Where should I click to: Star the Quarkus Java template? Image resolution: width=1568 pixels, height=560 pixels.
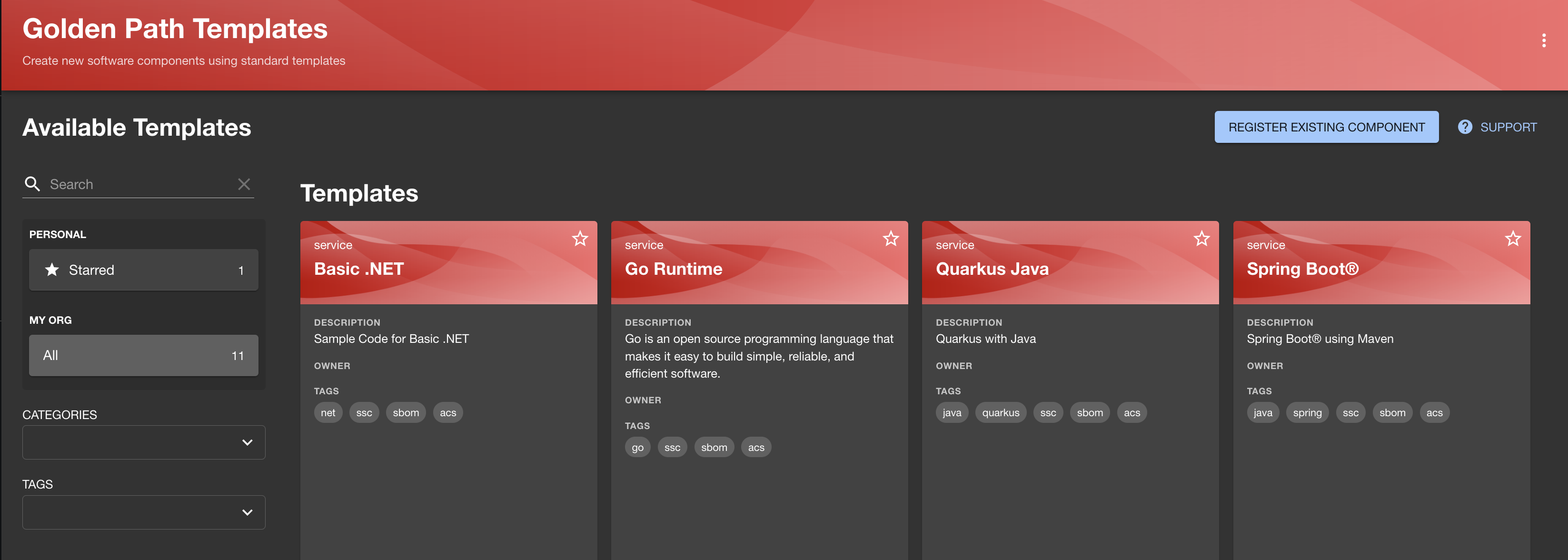click(1201, 239)
